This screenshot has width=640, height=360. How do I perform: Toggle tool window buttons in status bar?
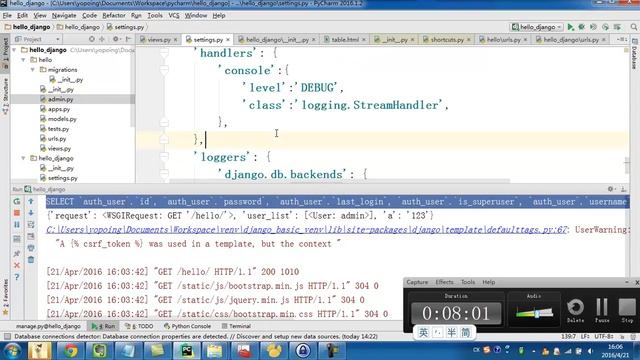(x=7, y=336)
